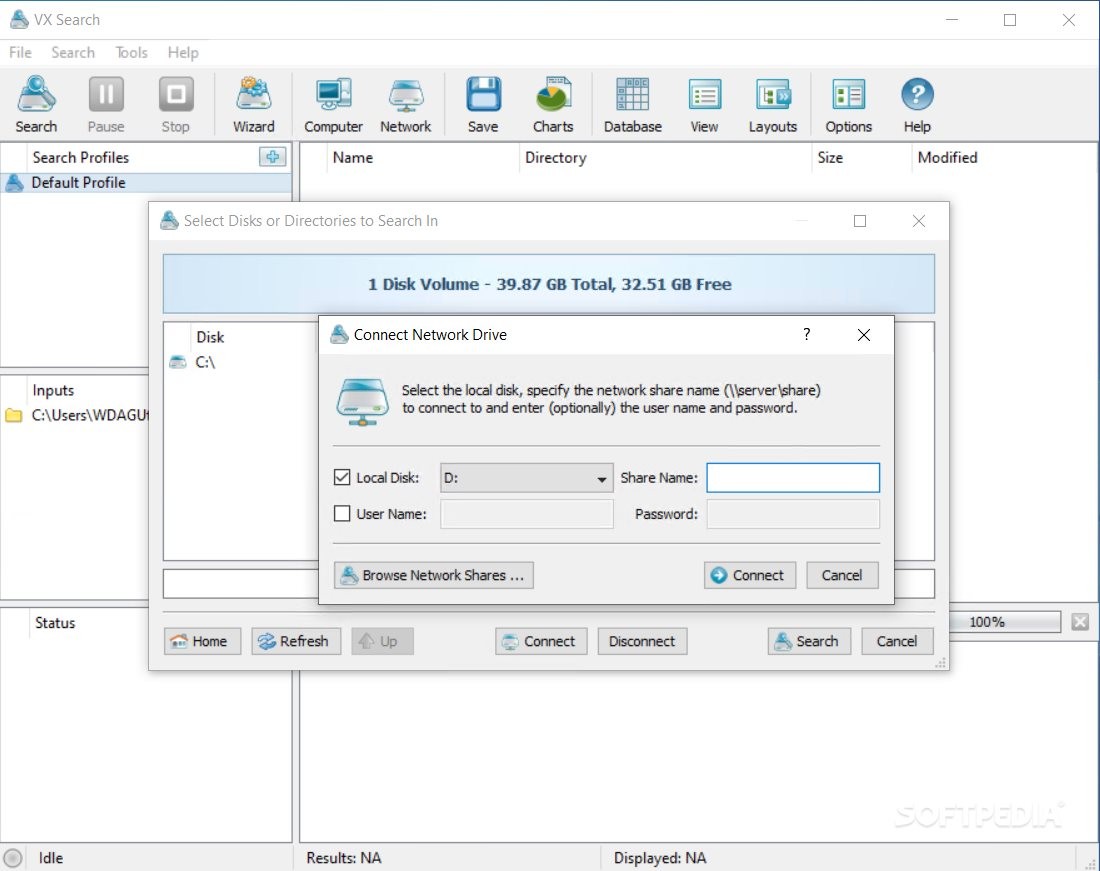Add a new search profile with plus icon

(x=272, y=156)
